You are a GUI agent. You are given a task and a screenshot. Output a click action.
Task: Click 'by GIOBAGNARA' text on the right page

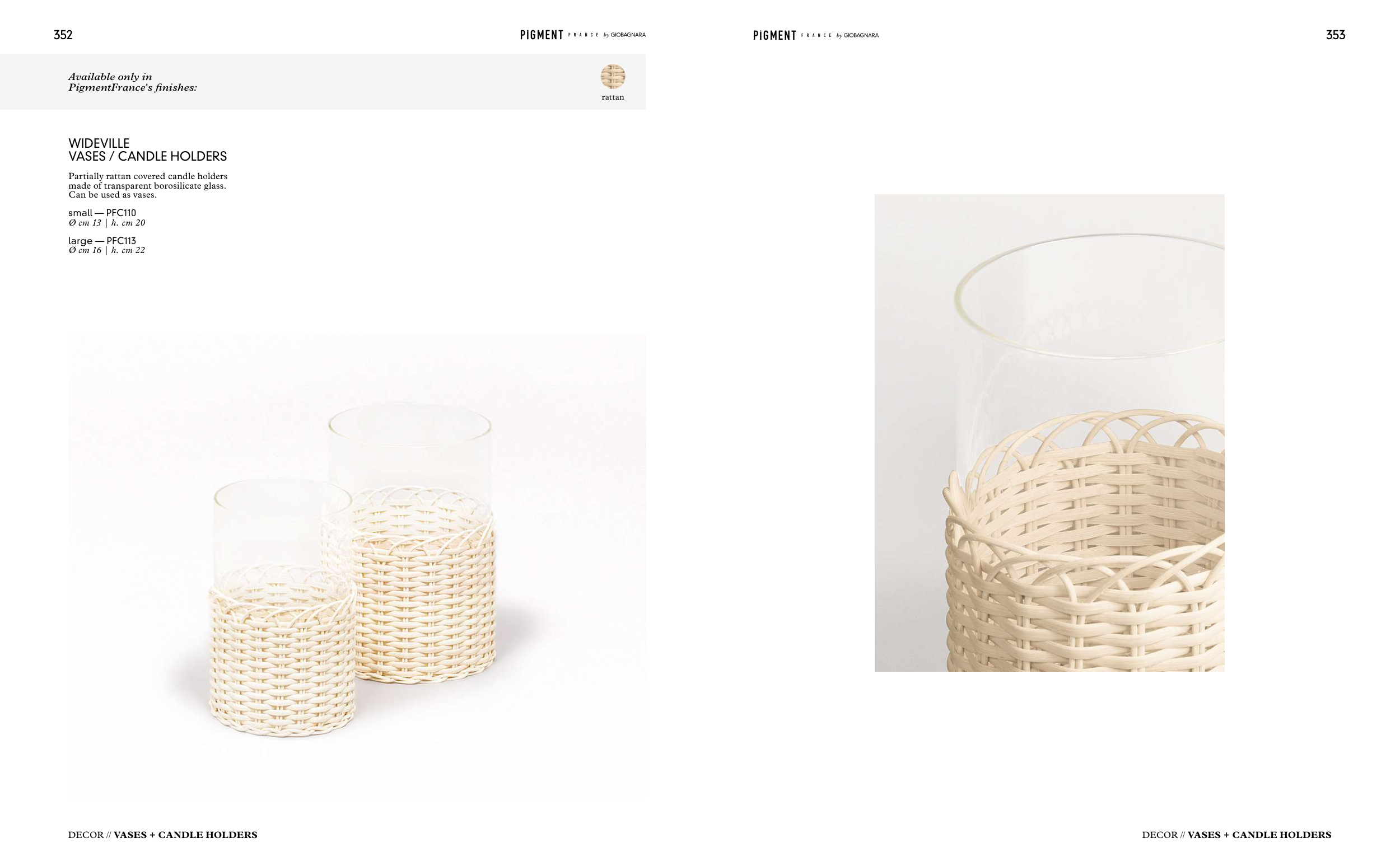(857, 35)
